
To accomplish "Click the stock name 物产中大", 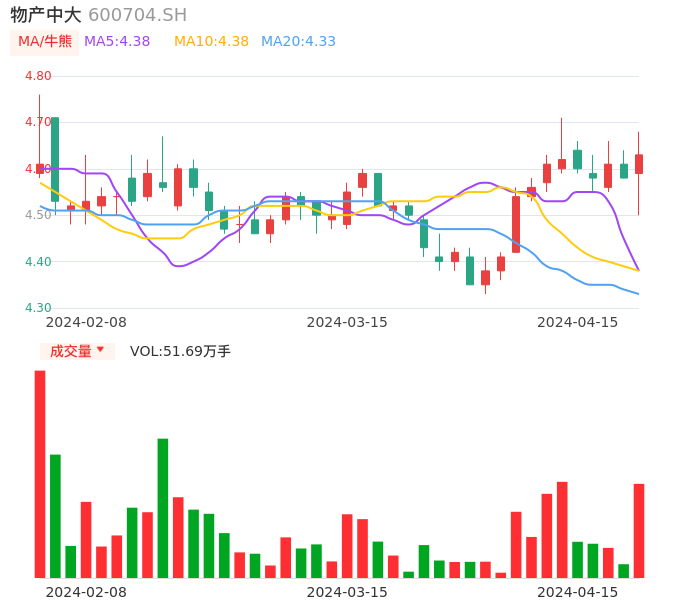I will click(46, 15).
